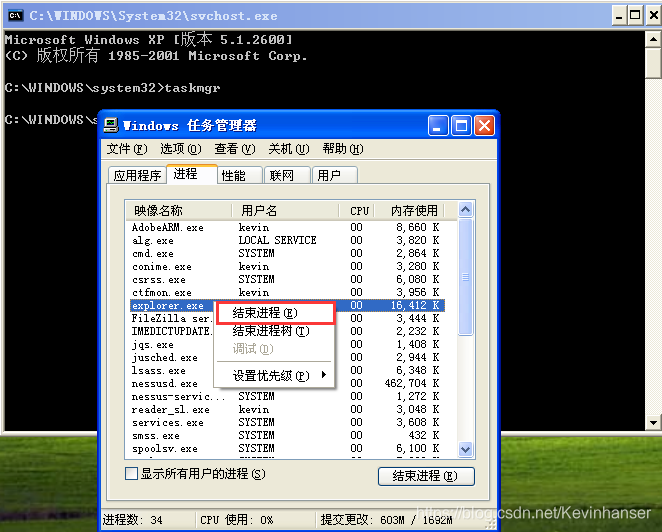Image resolution: width=662 pixels, height=532 pixels.
Task: Click cmd window scroll down arrow
Action: [653, 422]
